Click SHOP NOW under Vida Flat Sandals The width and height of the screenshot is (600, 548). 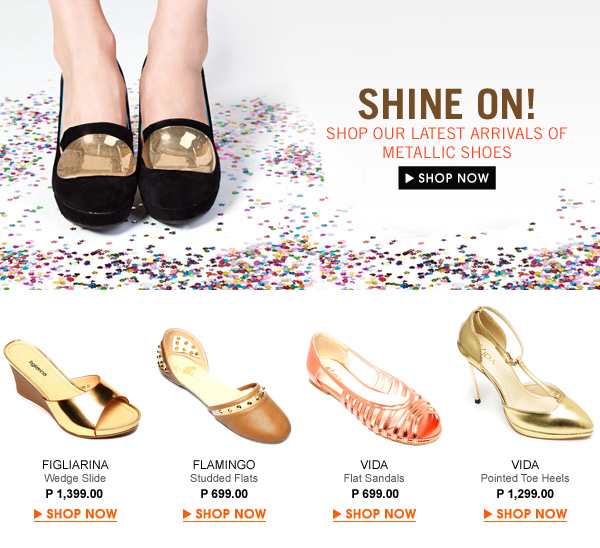374,514
